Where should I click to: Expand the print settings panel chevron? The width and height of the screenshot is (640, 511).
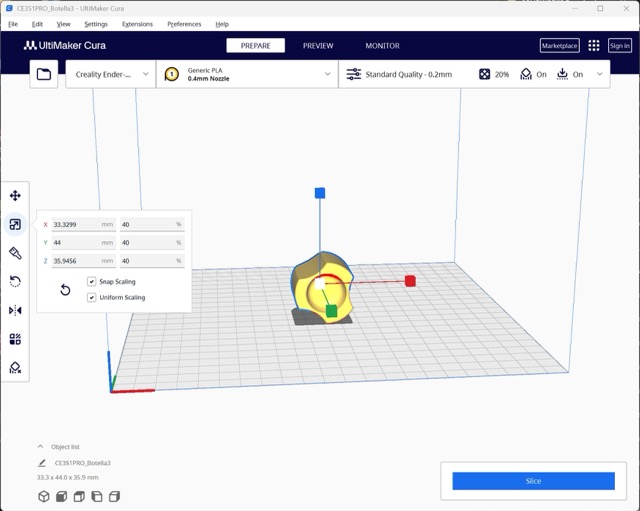coord(600,74)
